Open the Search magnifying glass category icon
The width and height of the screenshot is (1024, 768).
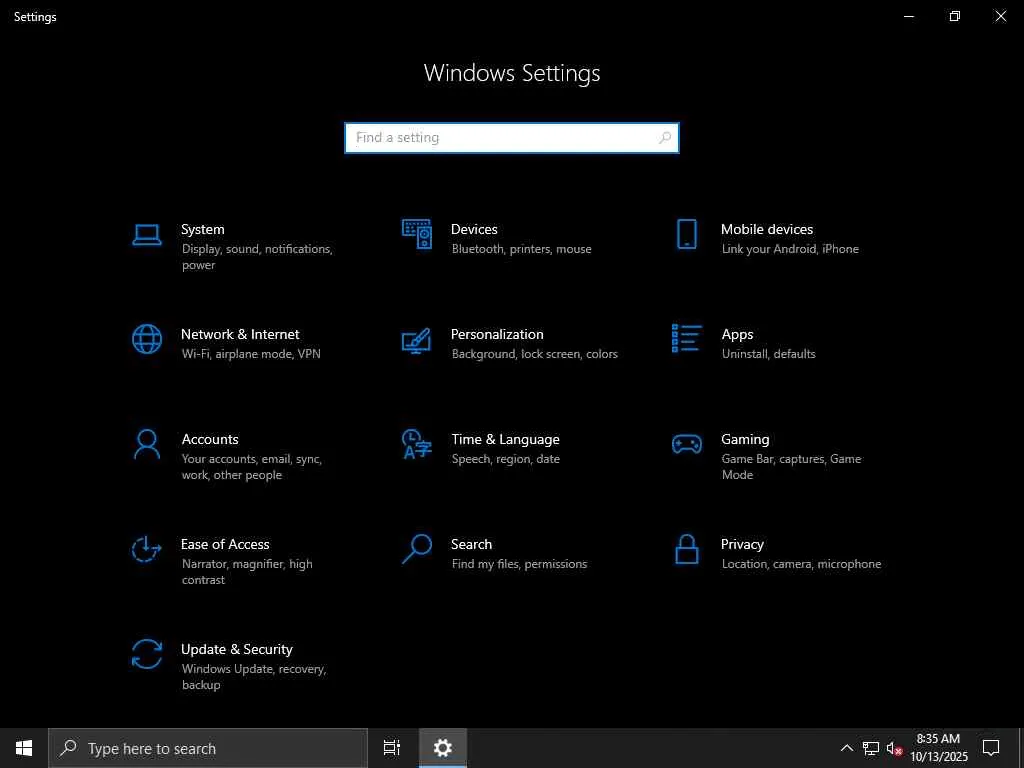point(417,549)
